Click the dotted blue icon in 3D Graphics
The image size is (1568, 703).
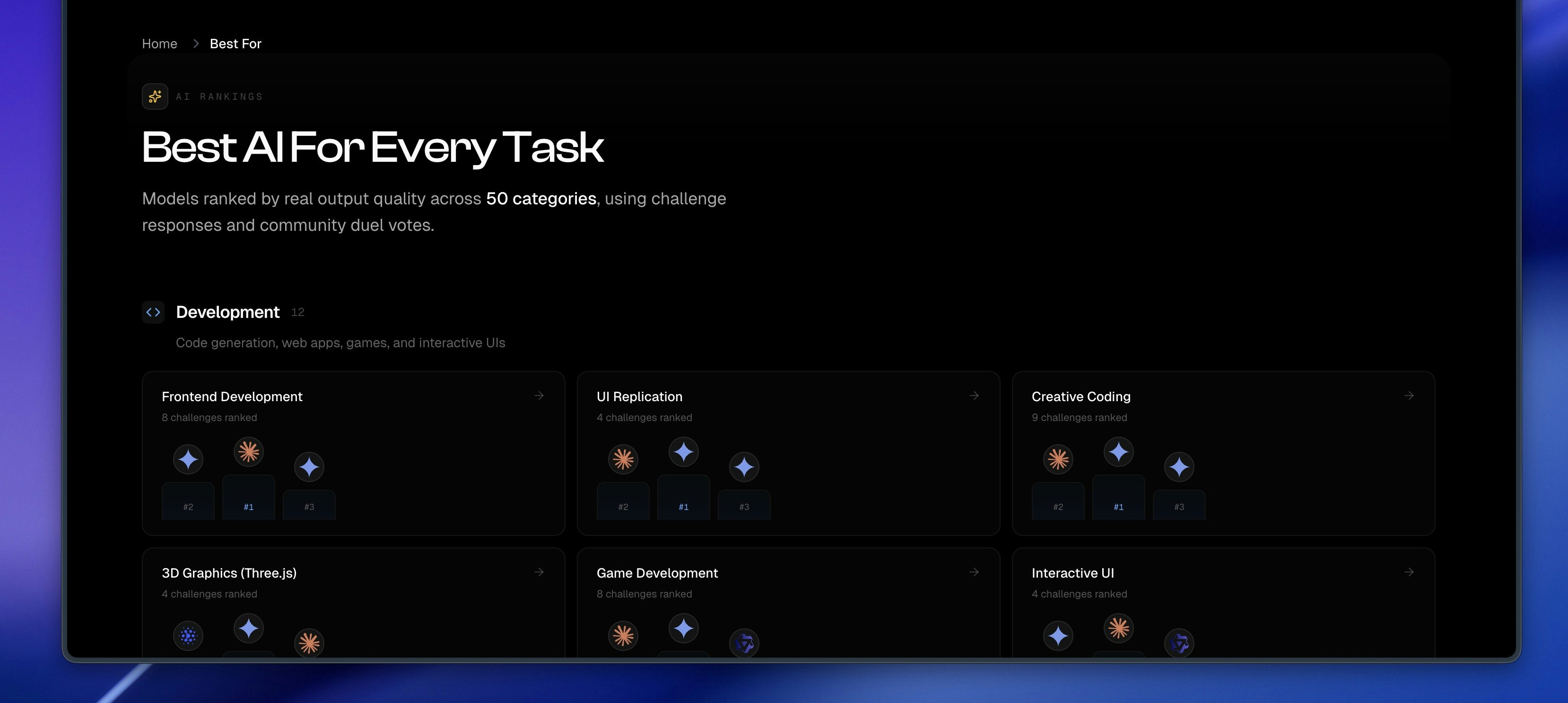(x=188, y=636)
